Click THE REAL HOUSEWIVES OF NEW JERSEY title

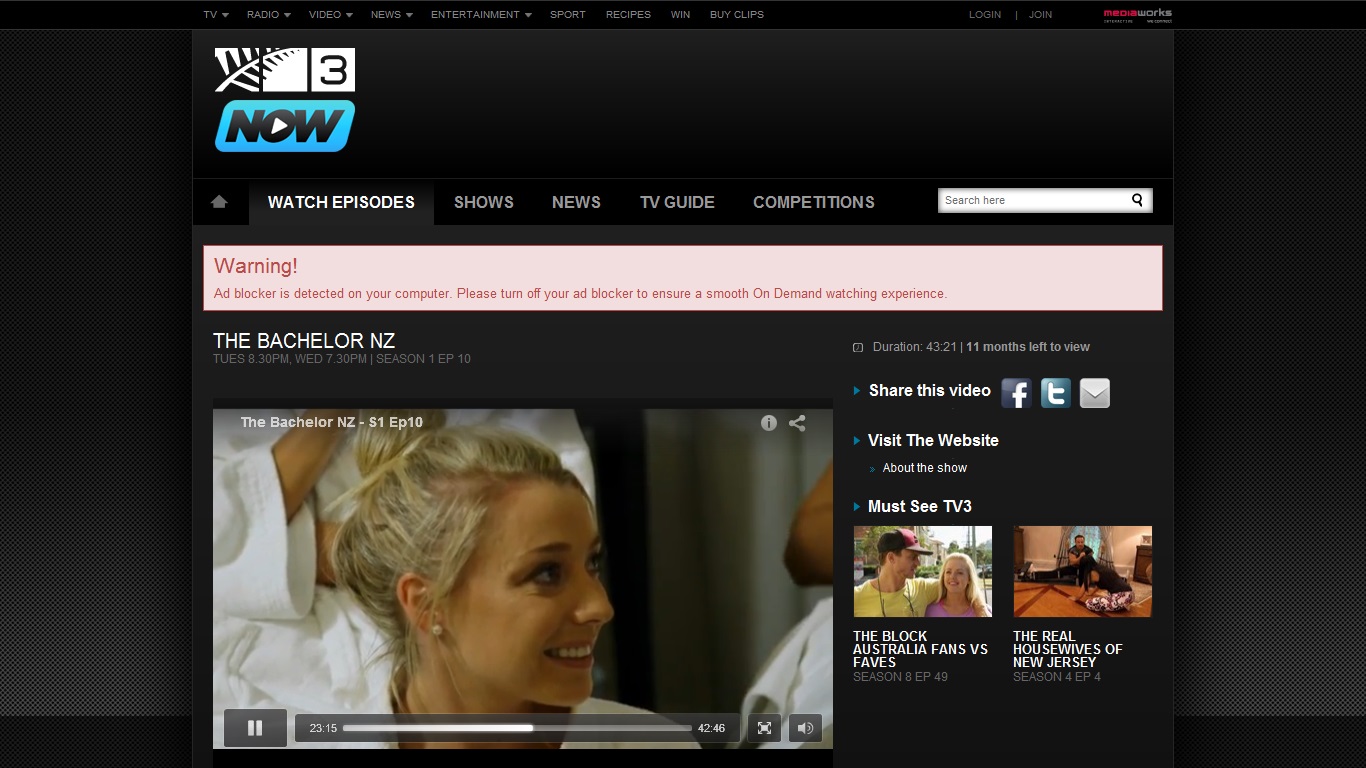pyautogui.click(x=1067, y=649)
